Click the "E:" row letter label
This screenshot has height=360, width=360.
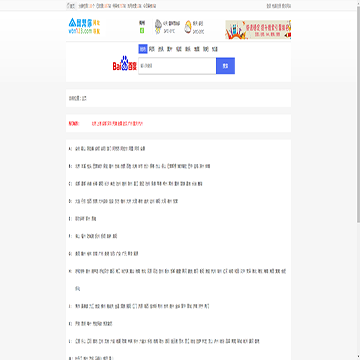click(70, 219)
